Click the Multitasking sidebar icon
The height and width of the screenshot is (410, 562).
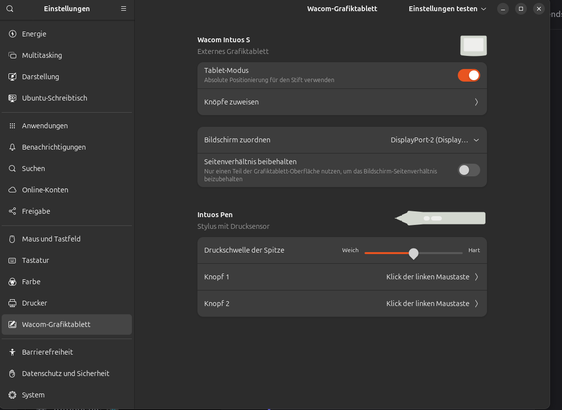point(13,55)
